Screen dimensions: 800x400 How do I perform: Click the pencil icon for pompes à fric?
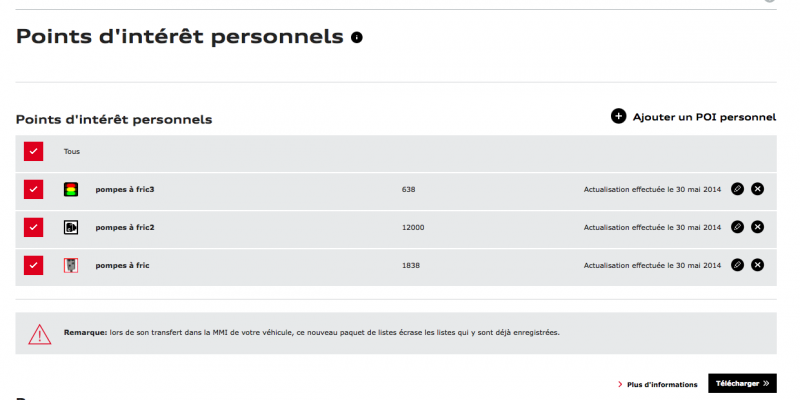(x=737, y=265)
